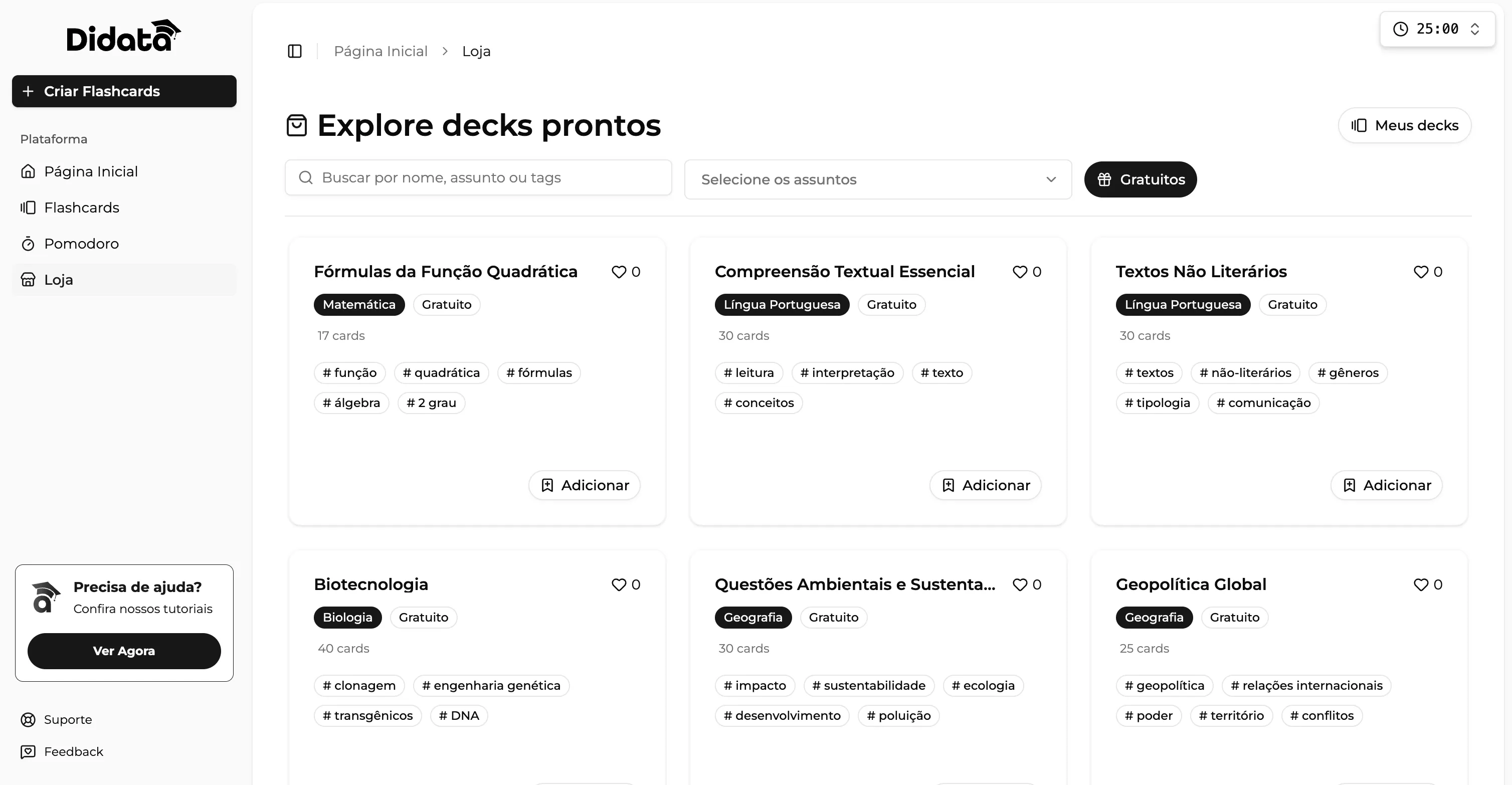
Task: Collapse the assuntos selector chevron
Action: (1051, 179)
